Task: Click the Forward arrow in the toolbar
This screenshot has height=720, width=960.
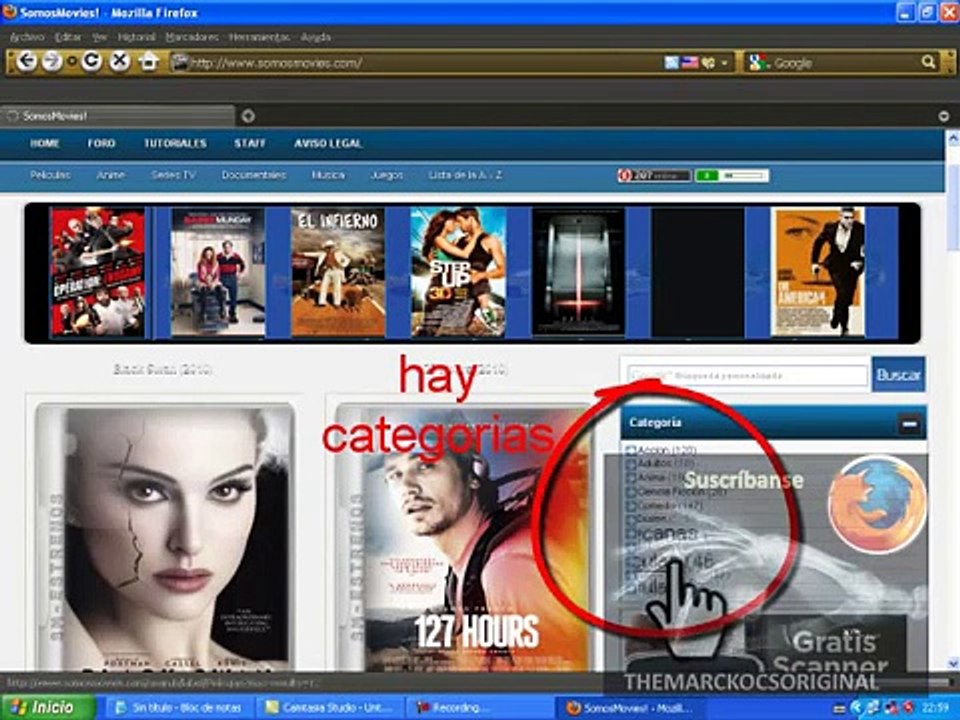Action: coord(52,62)
